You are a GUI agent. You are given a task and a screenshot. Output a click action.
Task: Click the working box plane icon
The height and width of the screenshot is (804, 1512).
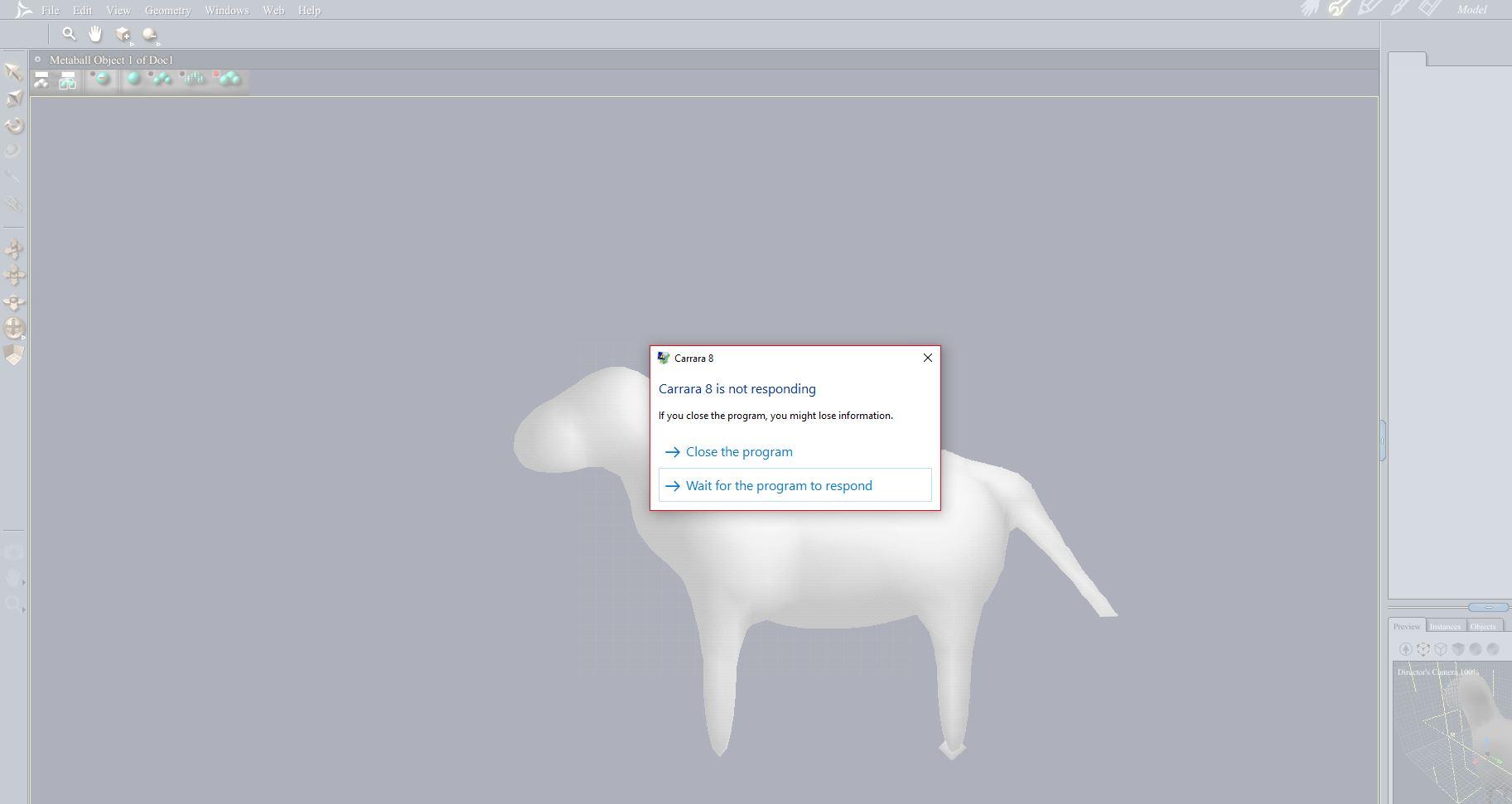click(x=13, y=355)
